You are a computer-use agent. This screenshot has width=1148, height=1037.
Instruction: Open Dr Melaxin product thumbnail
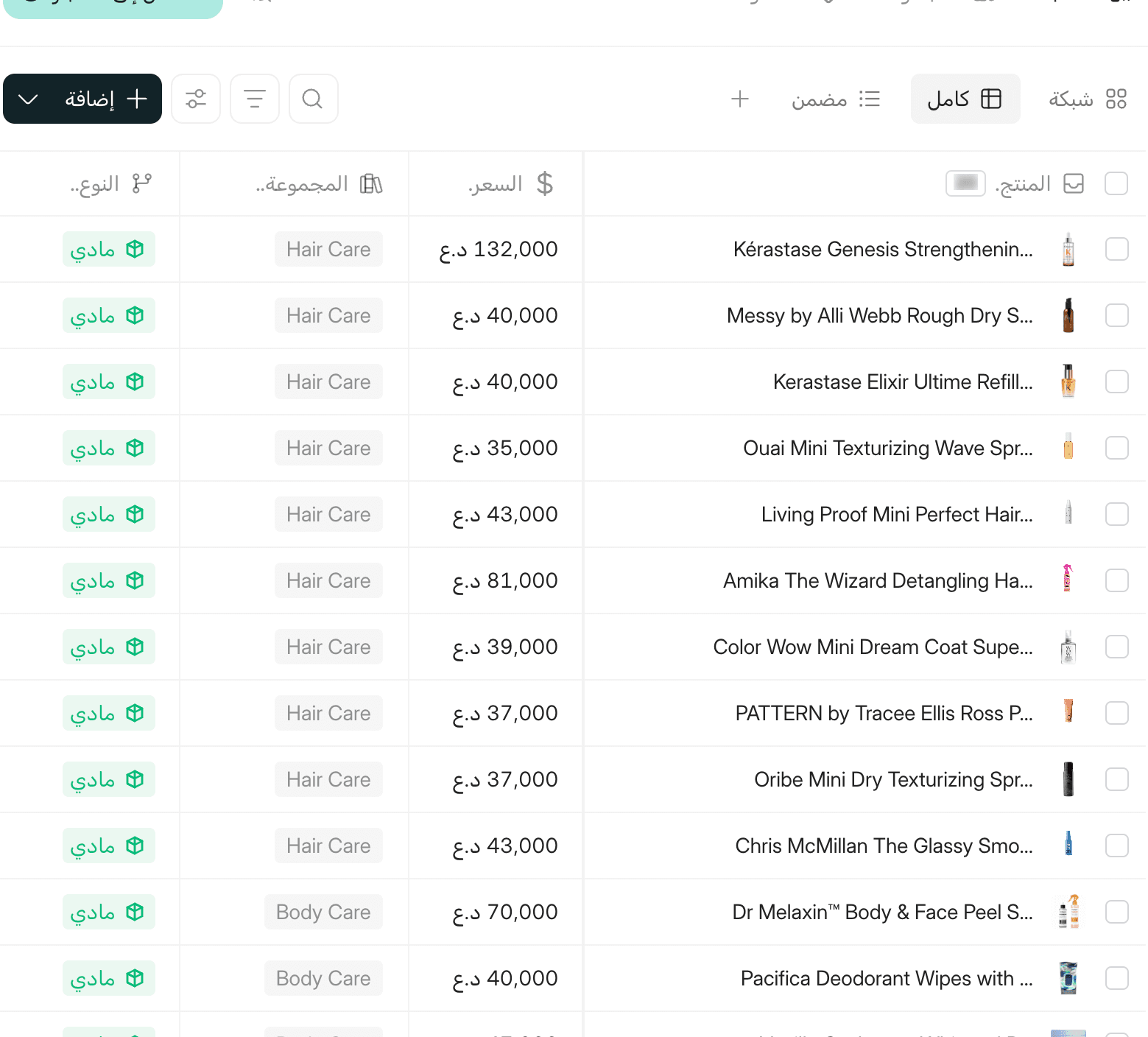coord(1068,912)
